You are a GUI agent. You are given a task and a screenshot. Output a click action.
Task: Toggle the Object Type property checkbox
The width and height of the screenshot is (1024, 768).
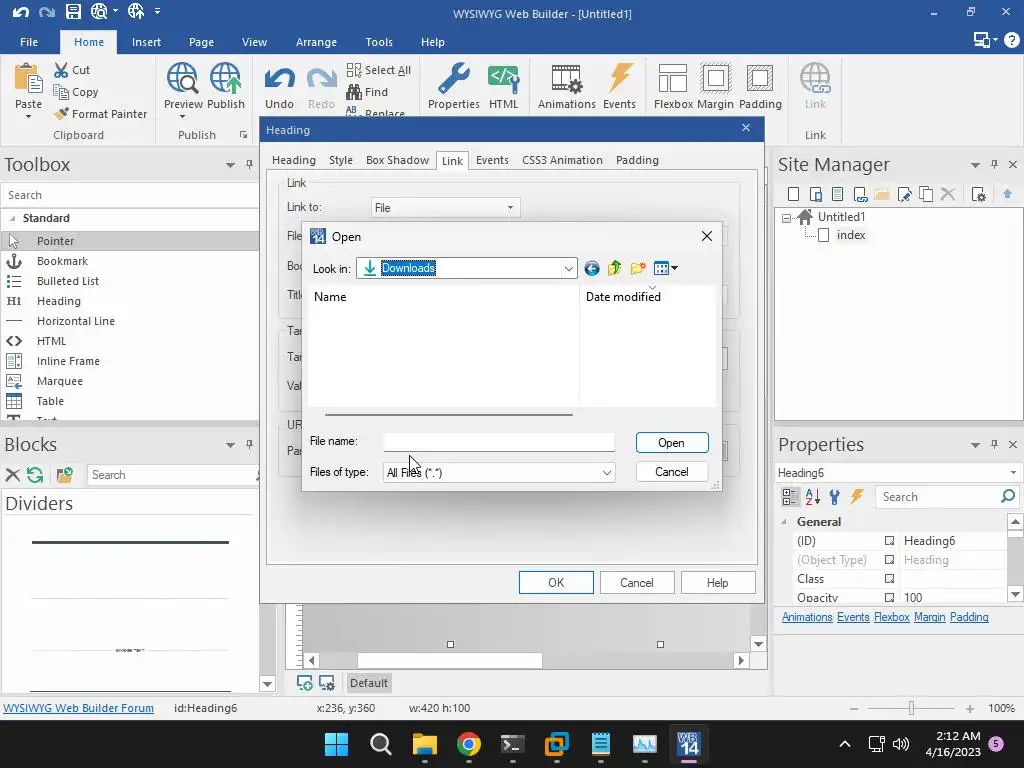tap(889, 560)
